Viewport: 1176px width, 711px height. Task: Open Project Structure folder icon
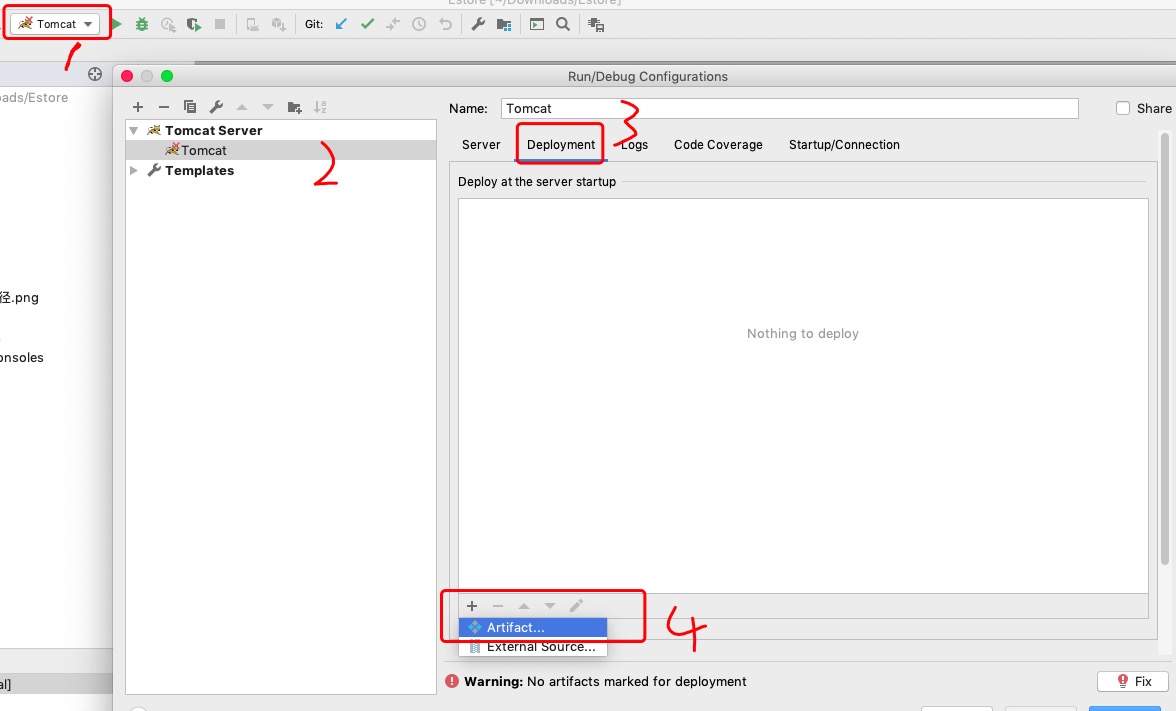504,24
